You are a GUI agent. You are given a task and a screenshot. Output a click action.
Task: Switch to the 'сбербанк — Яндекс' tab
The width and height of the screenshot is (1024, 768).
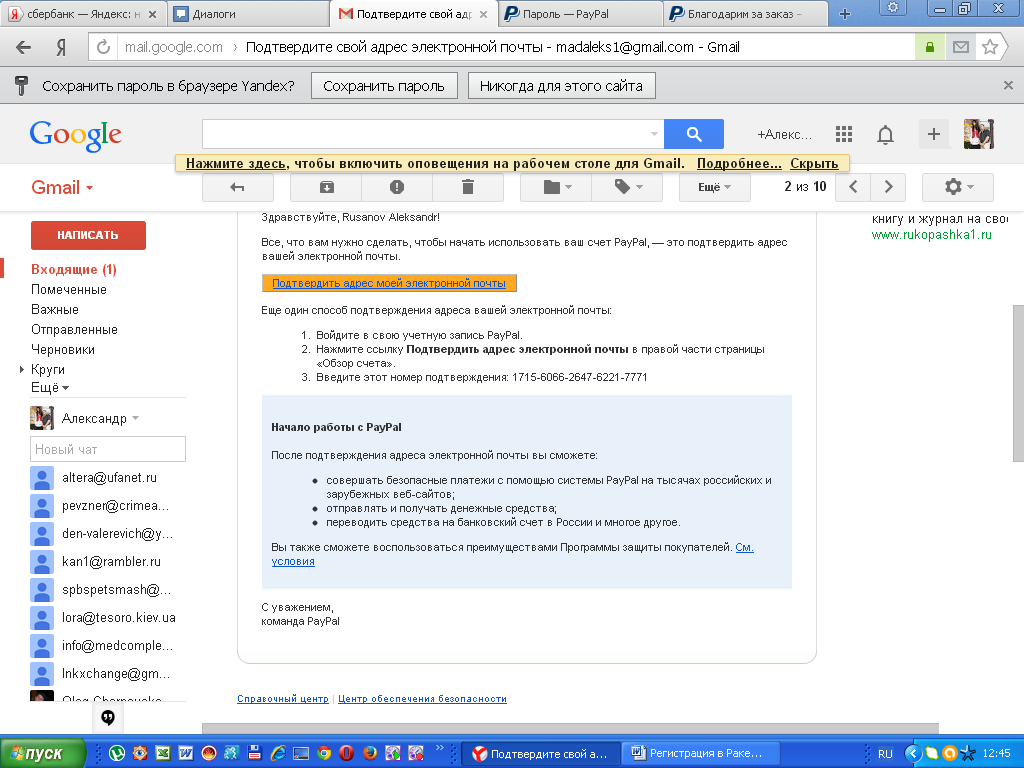pos(83,14)
